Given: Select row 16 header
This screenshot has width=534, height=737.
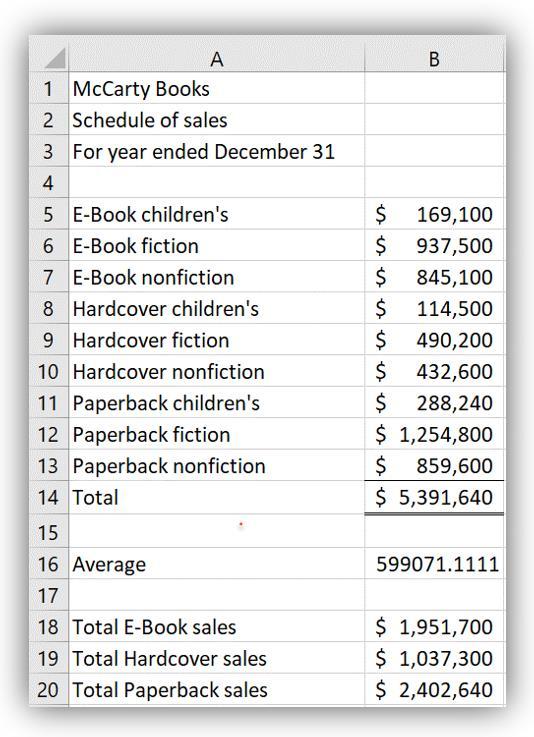Looking at the screenshot, I should pos(49,564).
